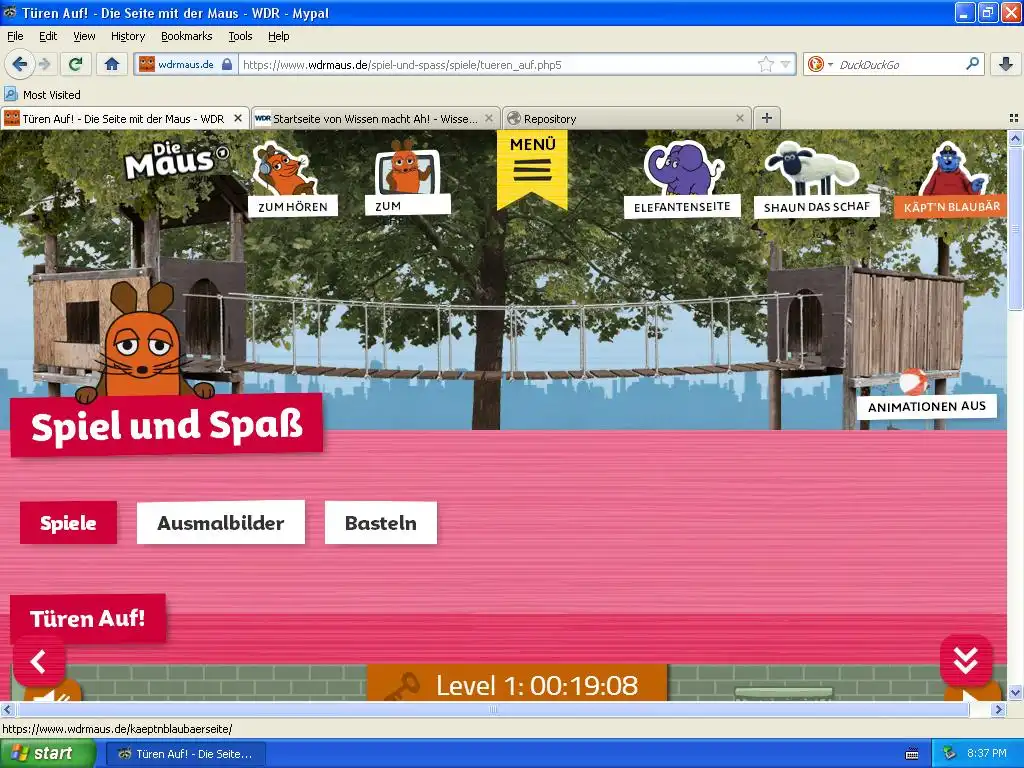Open a new tab with the plus button
This screenshot has width=1024, height=768.
click(767, 118)
